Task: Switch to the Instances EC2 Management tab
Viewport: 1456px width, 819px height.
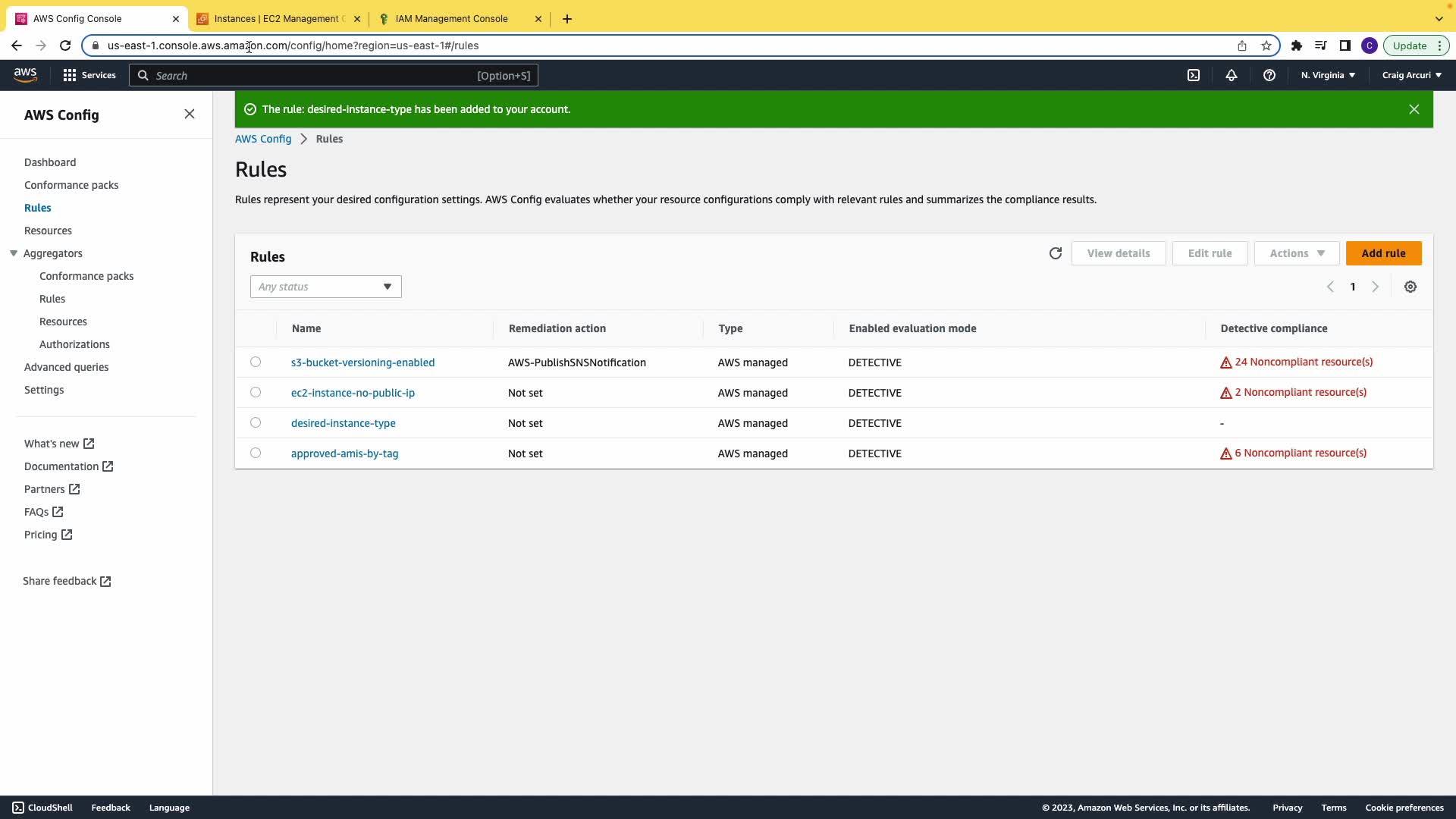Action: [x=278, y=19]
